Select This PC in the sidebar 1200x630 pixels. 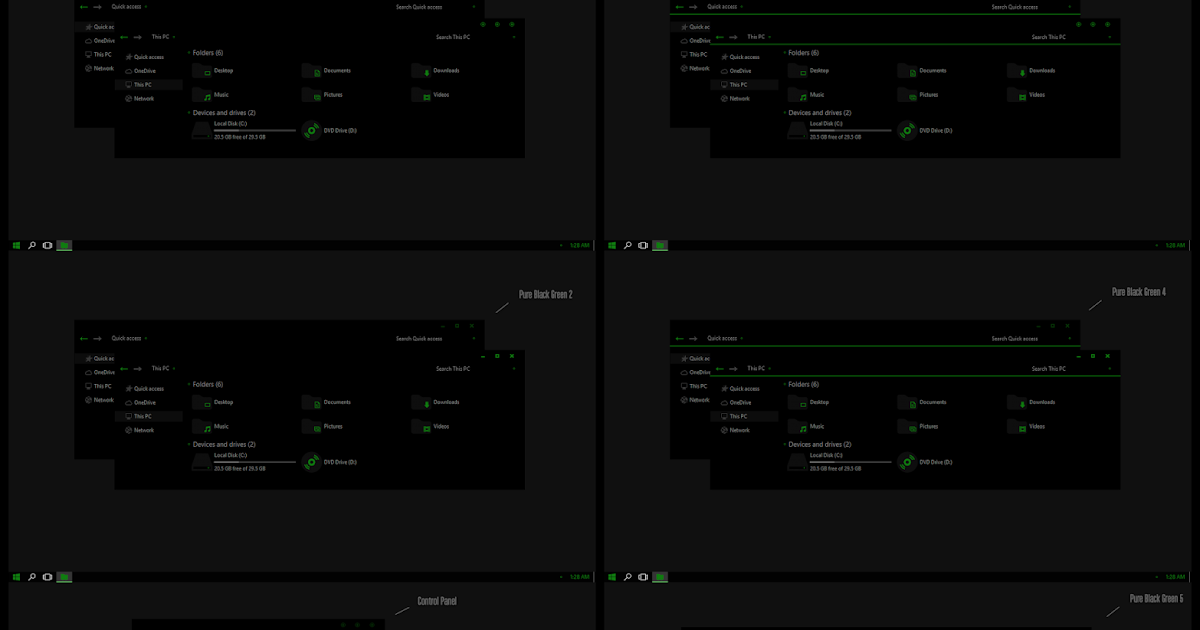click(148, 84)
